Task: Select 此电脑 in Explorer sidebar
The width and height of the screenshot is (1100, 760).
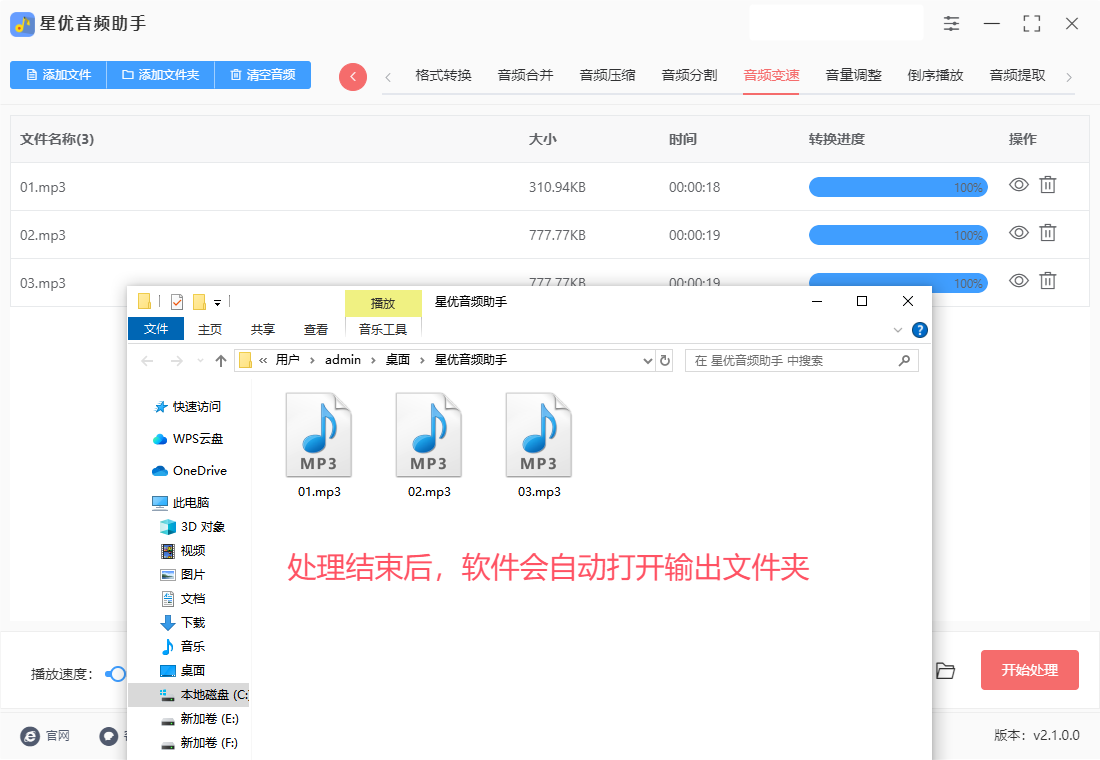Action: tap(181, 502)
